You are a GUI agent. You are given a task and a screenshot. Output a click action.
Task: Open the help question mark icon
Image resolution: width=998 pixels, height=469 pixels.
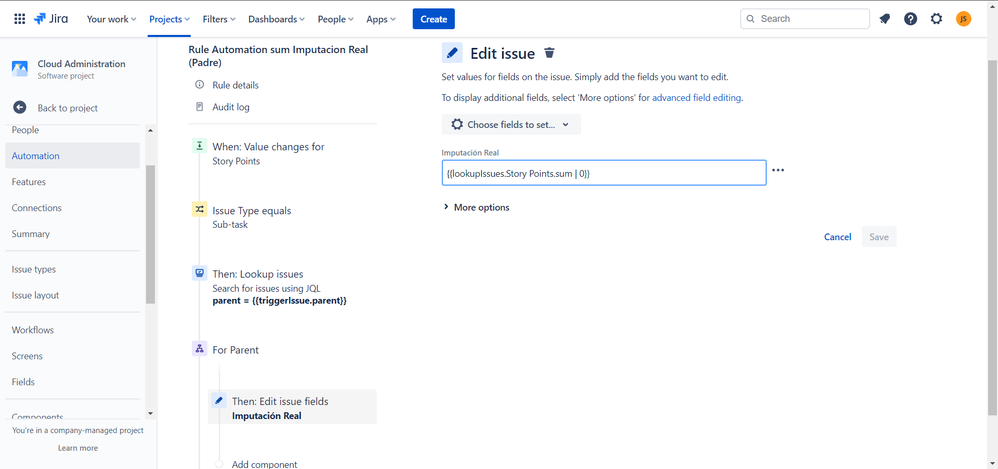[x=911, y=19]
